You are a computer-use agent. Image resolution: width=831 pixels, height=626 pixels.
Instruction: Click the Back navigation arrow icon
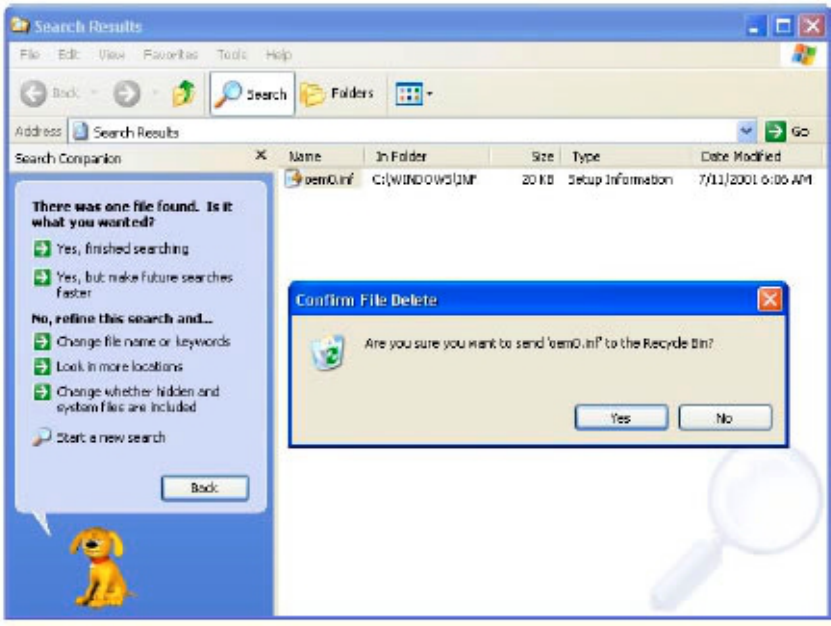click(33, 94)
